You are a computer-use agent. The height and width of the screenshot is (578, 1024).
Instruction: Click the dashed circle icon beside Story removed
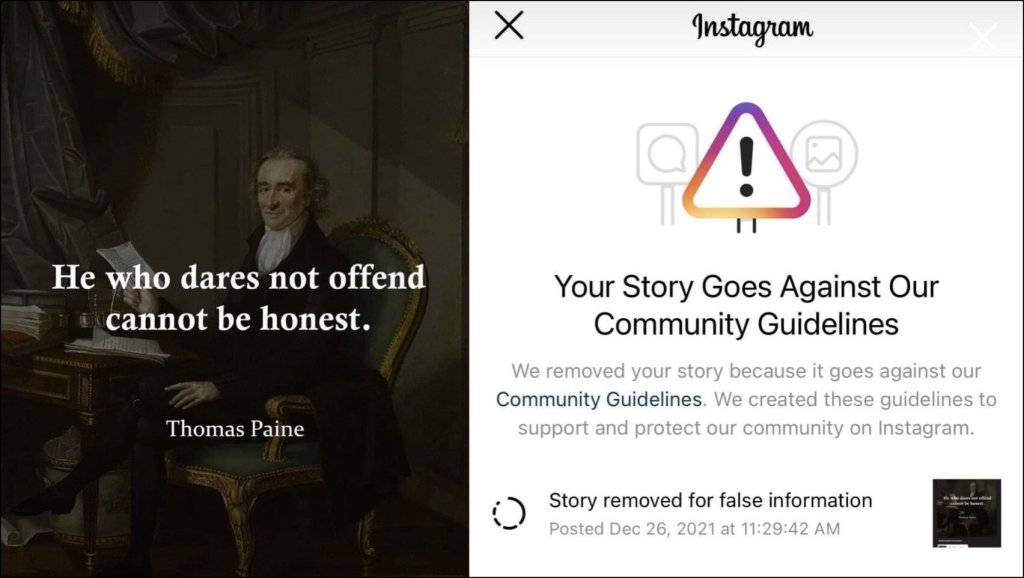509,513
